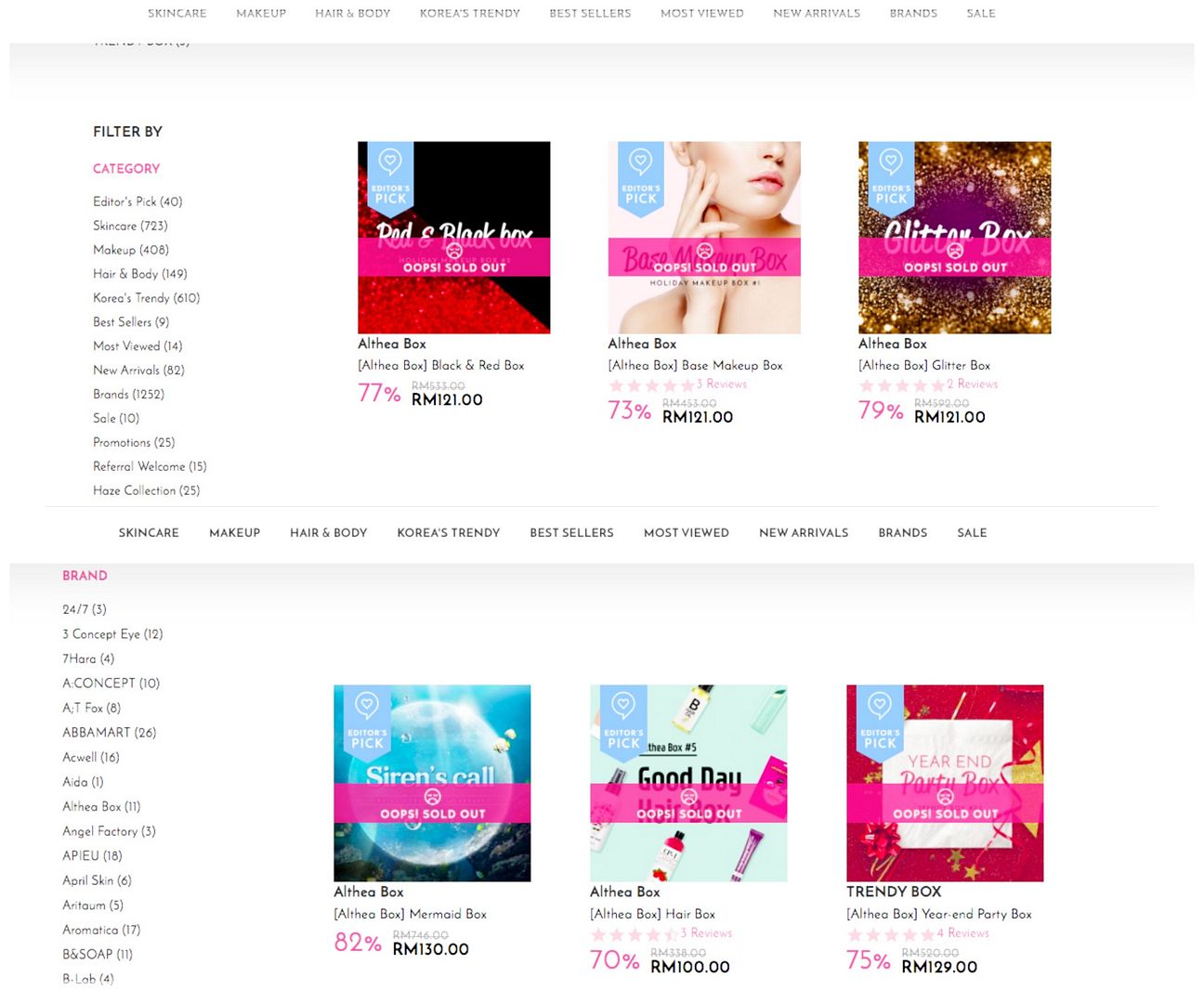Click Editor's Pick badge on Mermaid Box
The height and width of the screenshot is (1003, 1204).
[x=367, y=723]
